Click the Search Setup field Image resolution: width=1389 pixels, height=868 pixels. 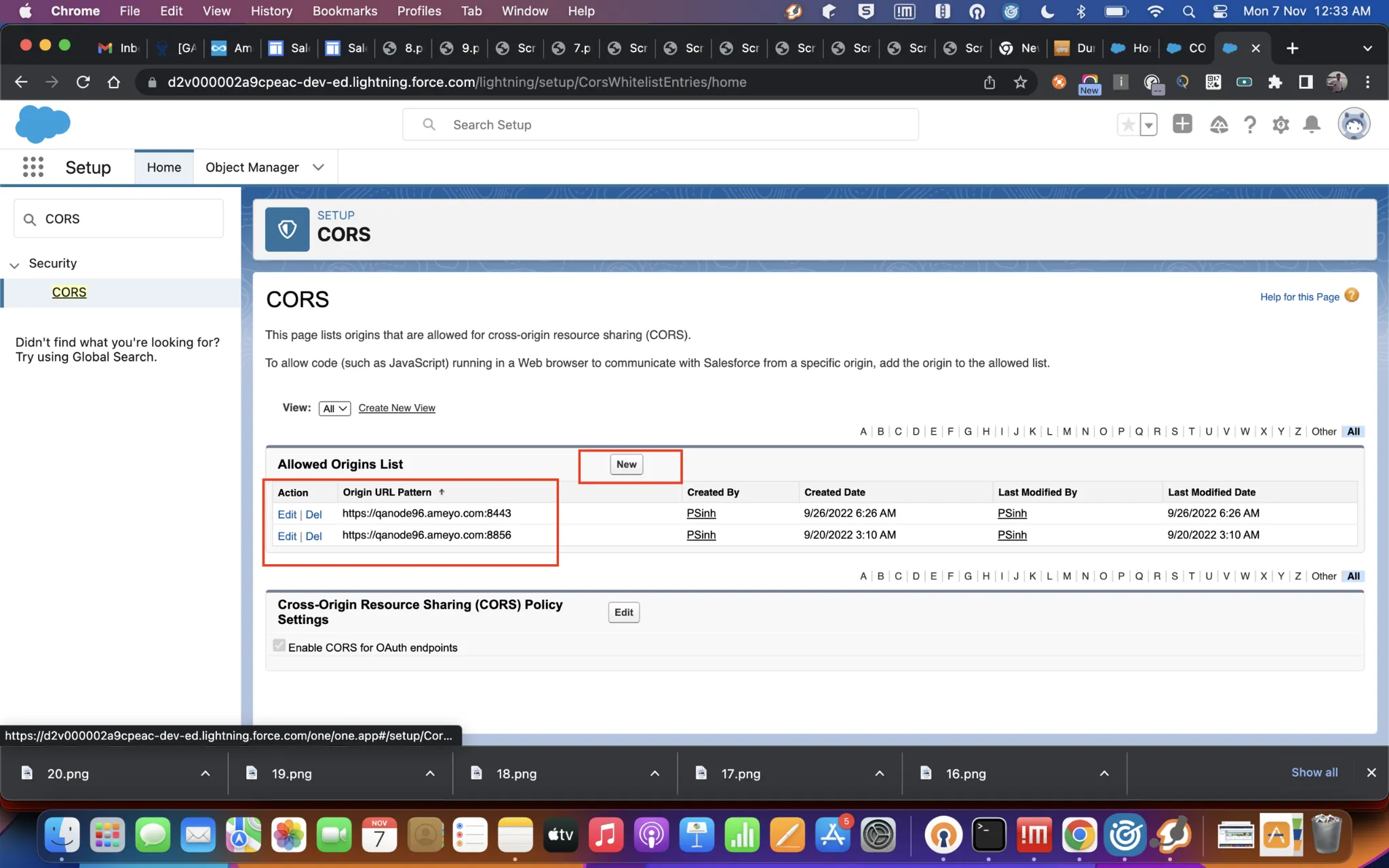coord(661,125)
